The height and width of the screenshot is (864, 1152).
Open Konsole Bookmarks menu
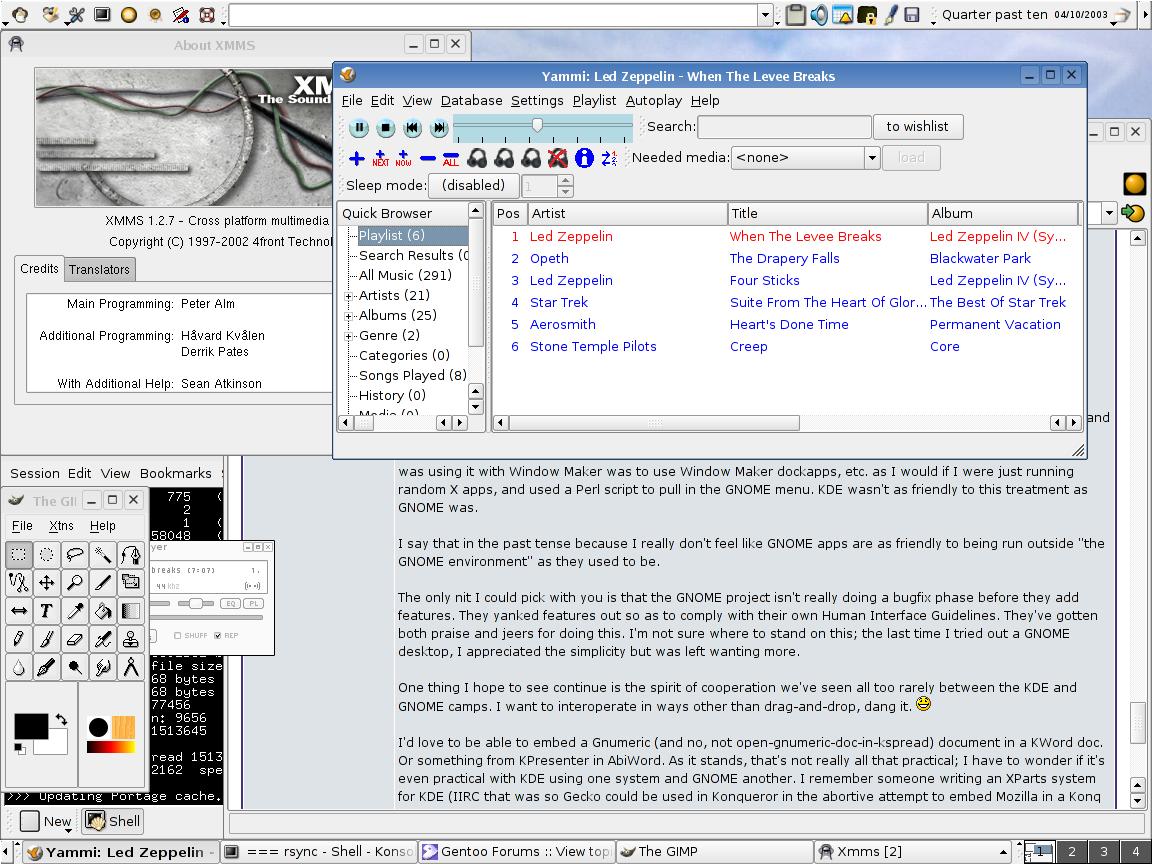click(176, 474)
